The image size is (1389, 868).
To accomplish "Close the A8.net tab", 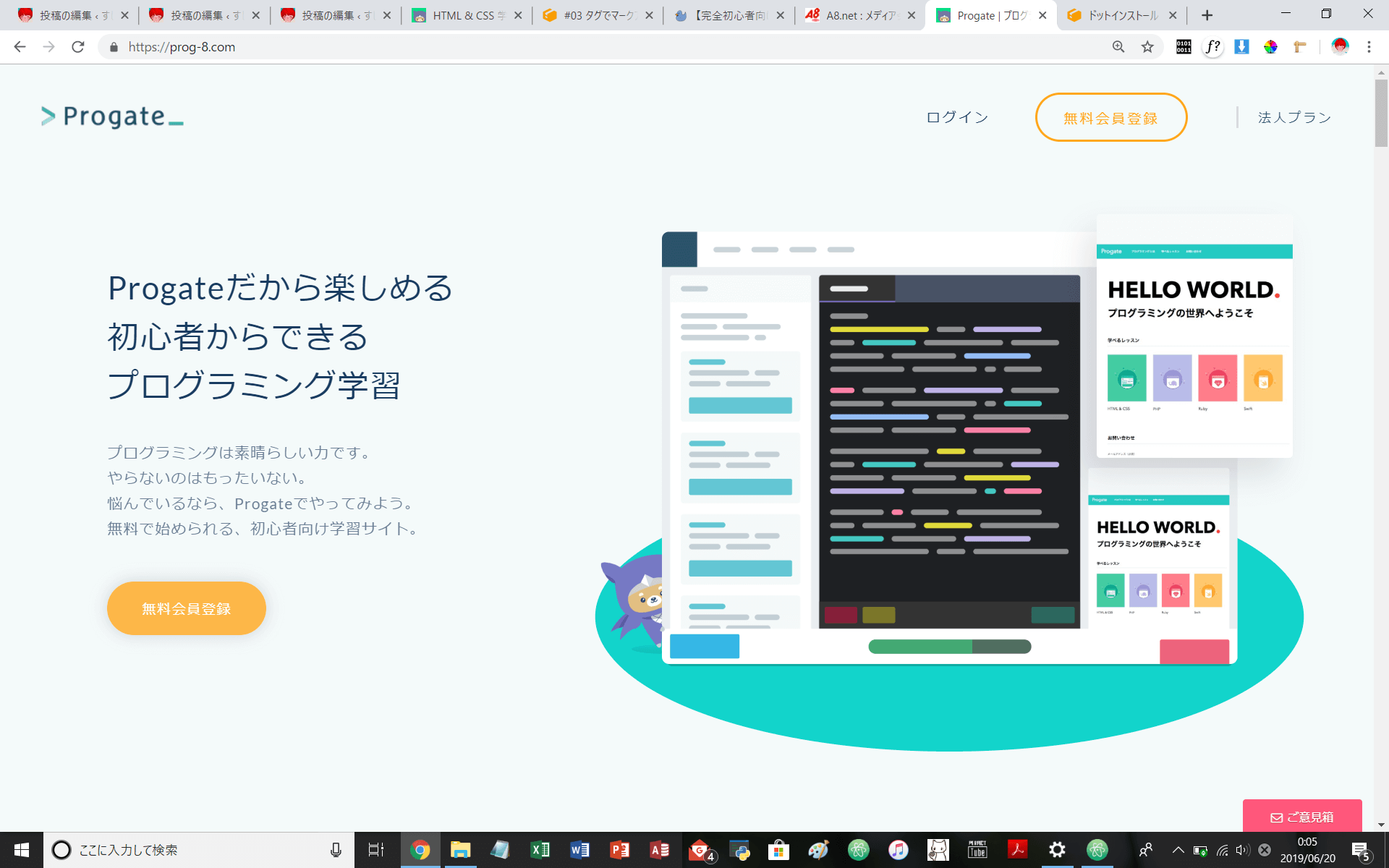I will [x=912, y=15].
